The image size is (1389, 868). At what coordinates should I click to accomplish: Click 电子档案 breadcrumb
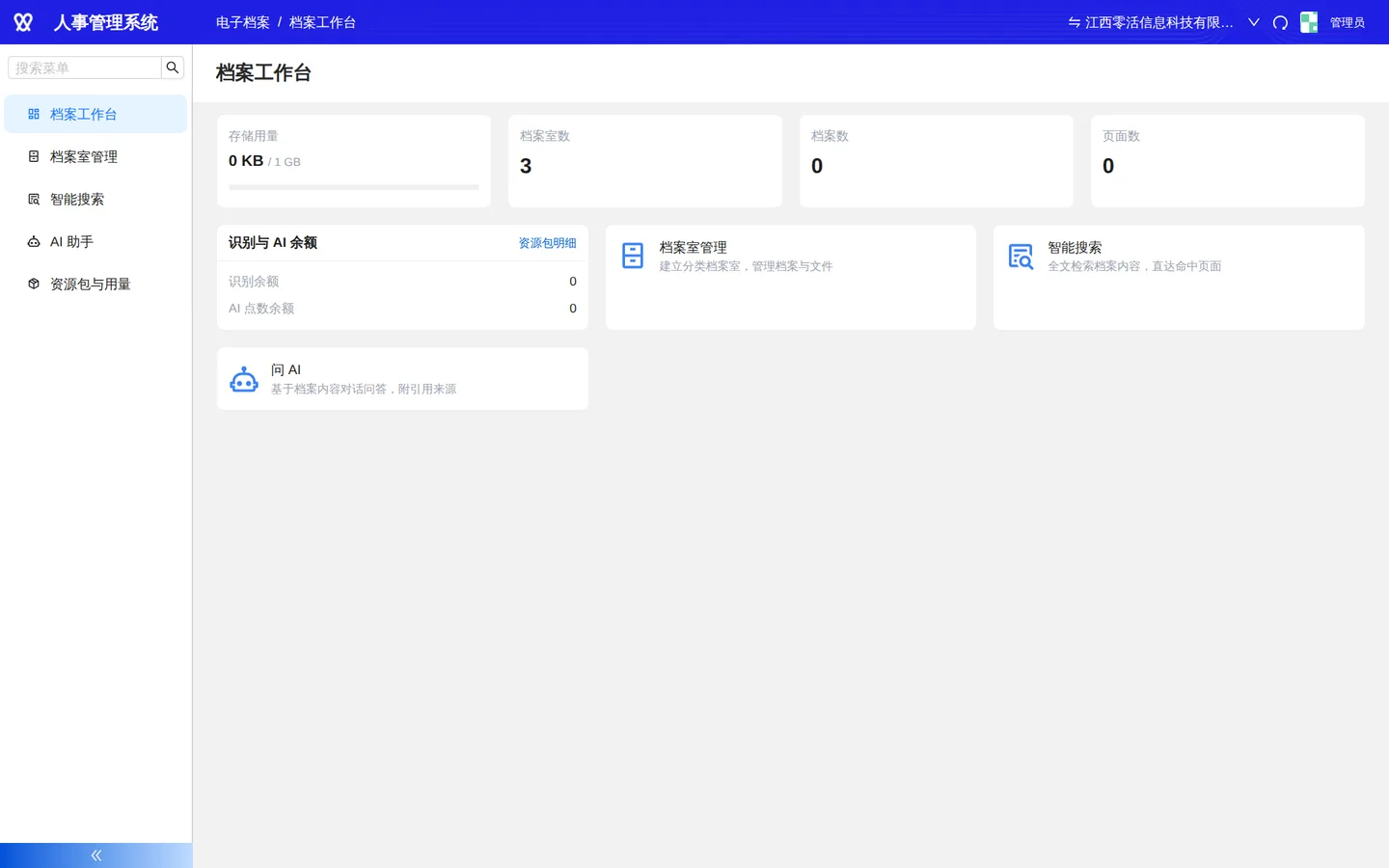tap(243, 22)
